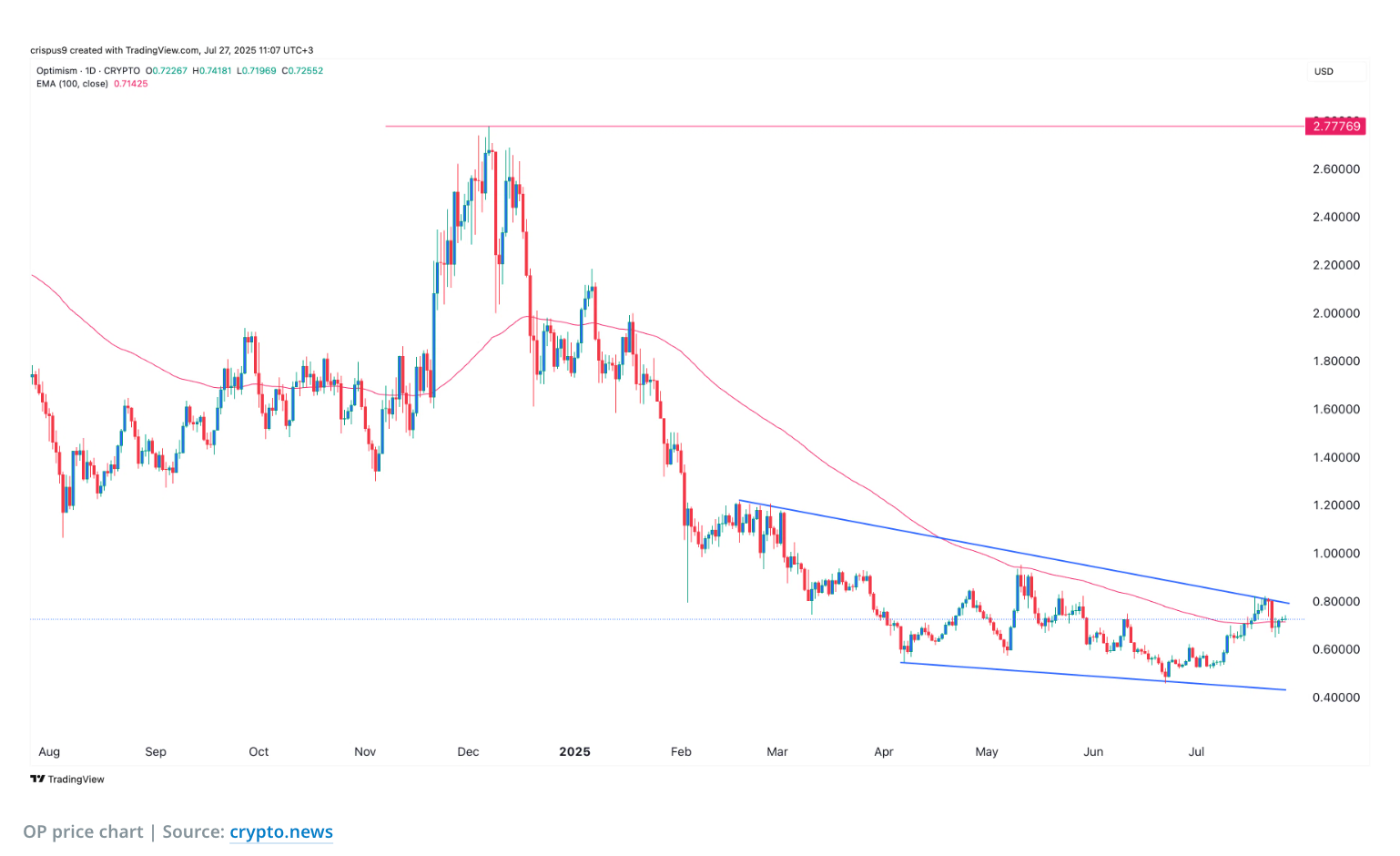Click the Apr label on time axis
The width and height of the screenshot is (1400, 856).
pyautogui.click(x=883, y=751)
